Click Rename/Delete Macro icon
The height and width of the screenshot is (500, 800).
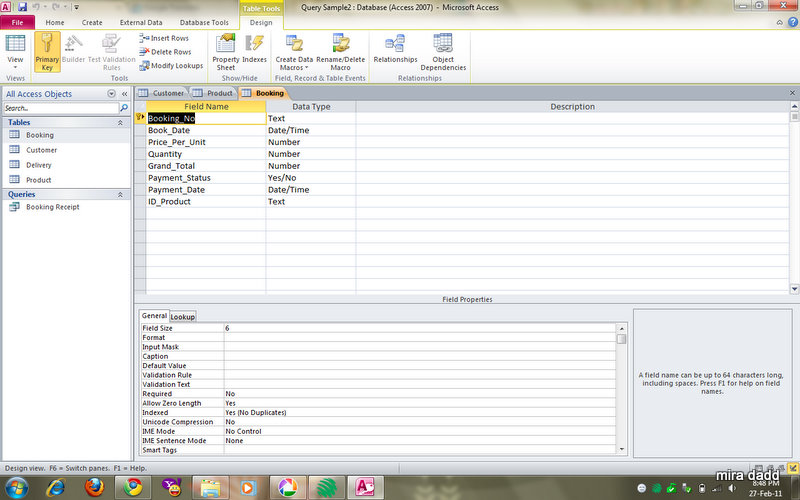point(340,52)
